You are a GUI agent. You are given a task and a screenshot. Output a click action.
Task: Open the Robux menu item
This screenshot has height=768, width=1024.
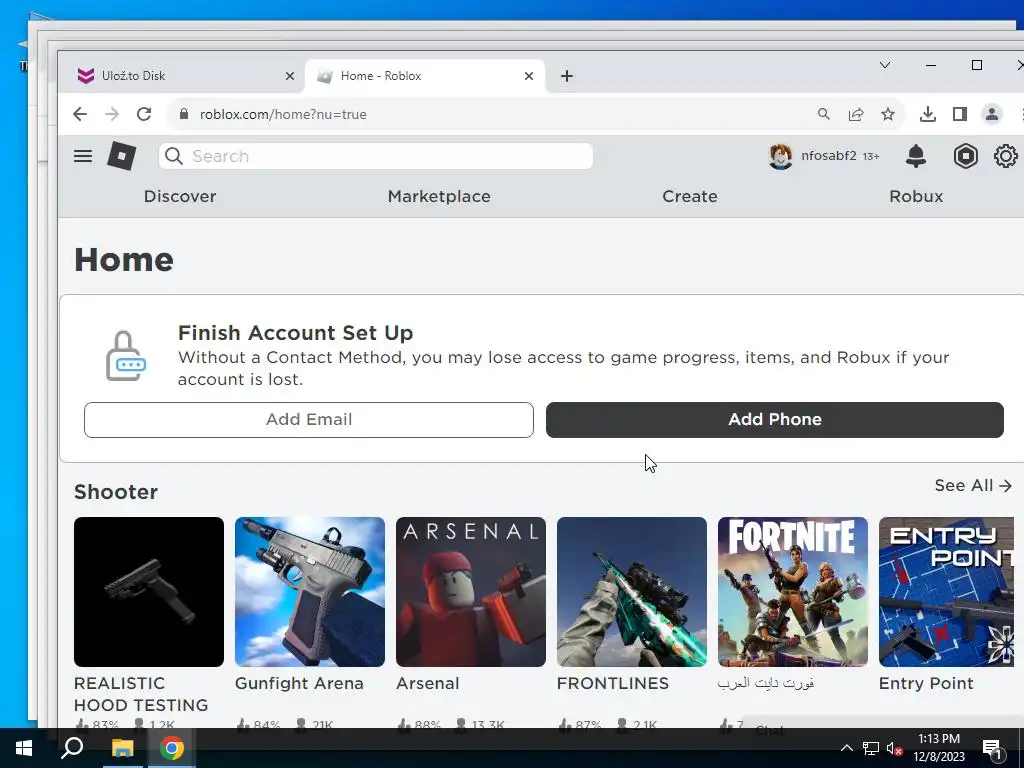916,197
